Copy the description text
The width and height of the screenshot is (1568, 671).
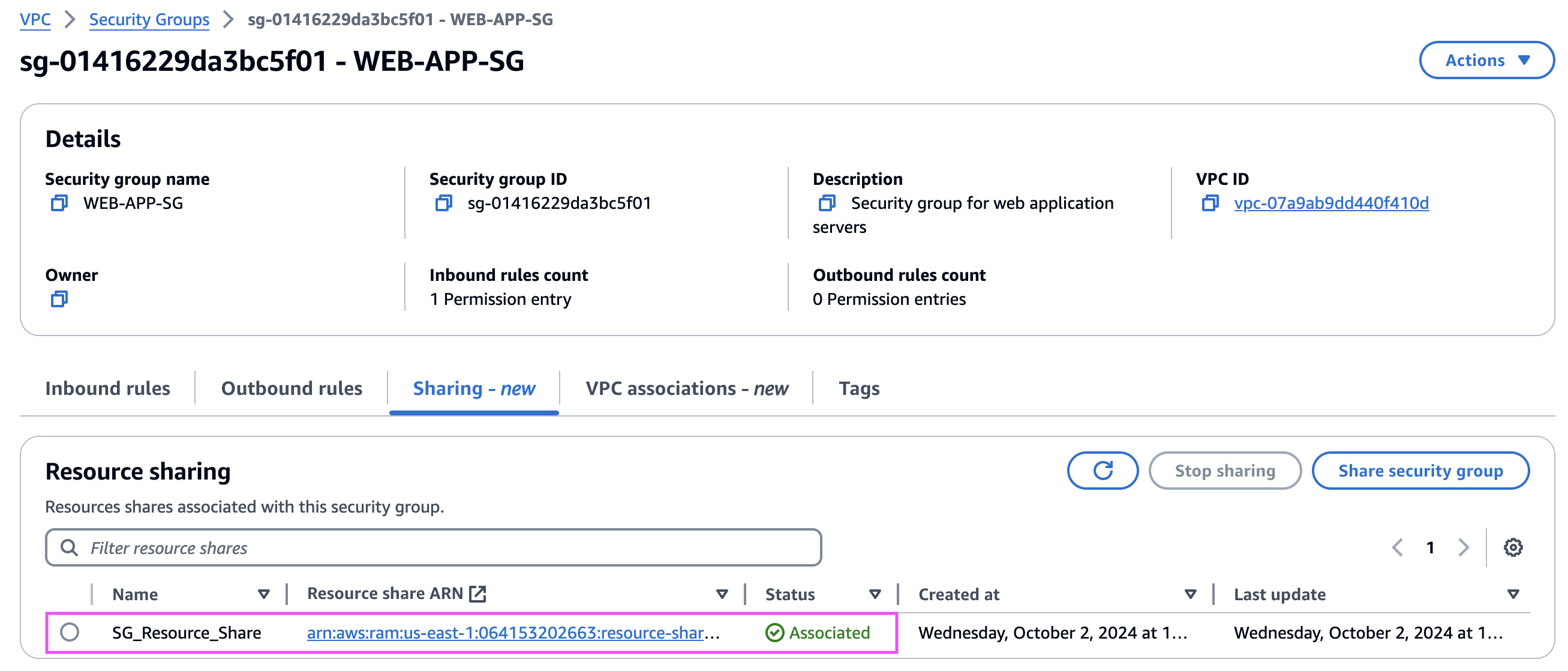pos(827,203)
